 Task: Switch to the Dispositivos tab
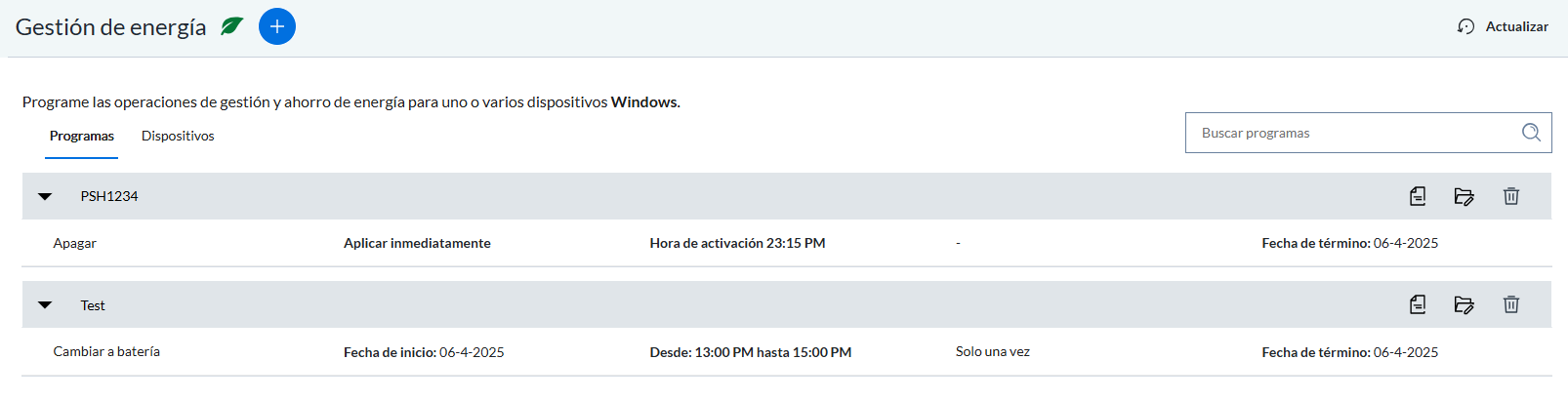178,136
